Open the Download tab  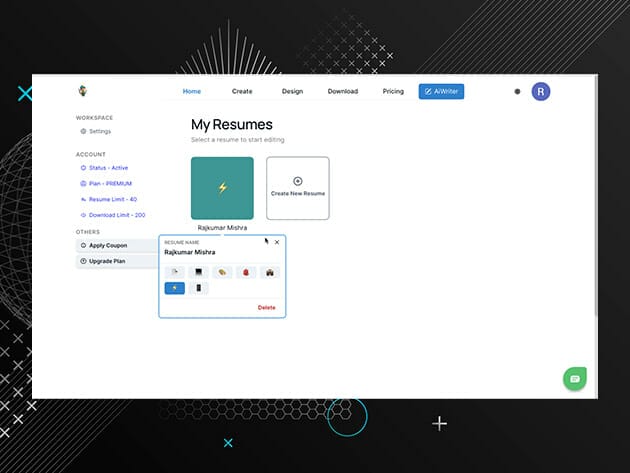point(342,91)
